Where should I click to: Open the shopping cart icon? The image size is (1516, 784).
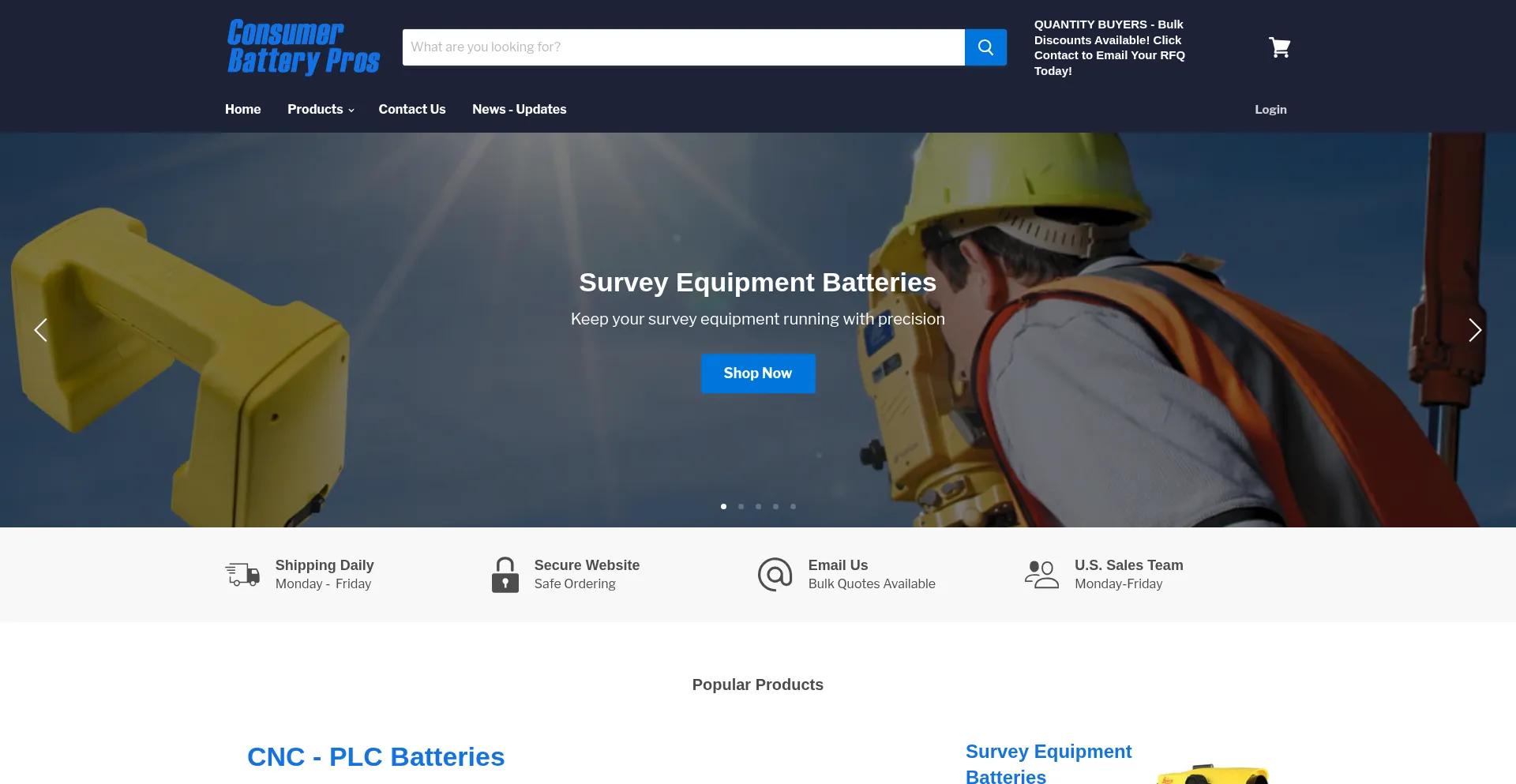[x=1279, y=47]
